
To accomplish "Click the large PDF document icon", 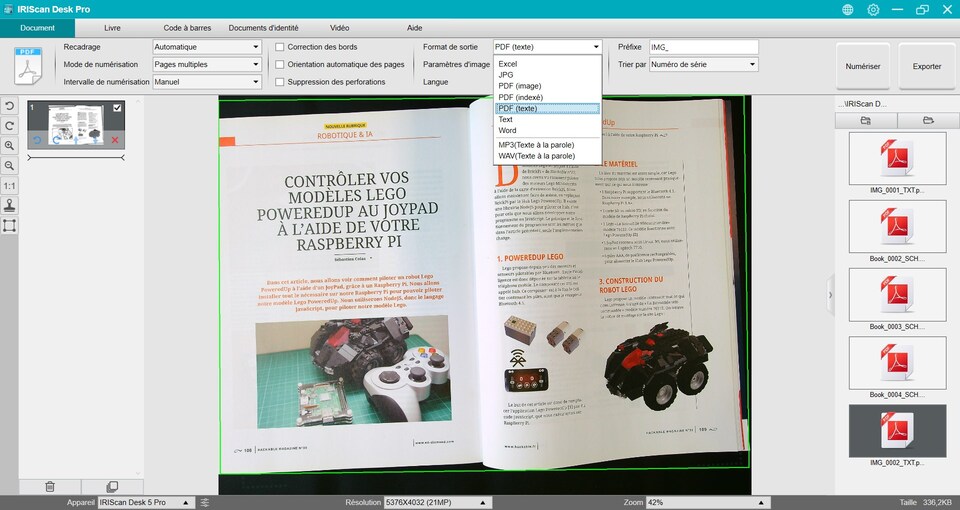I will tap(28, 66).
